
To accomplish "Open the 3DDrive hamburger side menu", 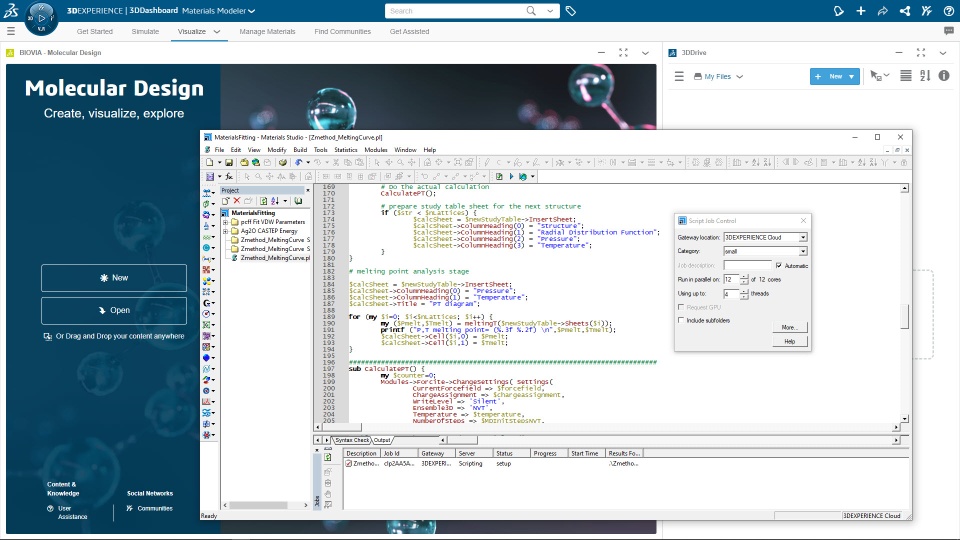I will (x=679, y=77).
